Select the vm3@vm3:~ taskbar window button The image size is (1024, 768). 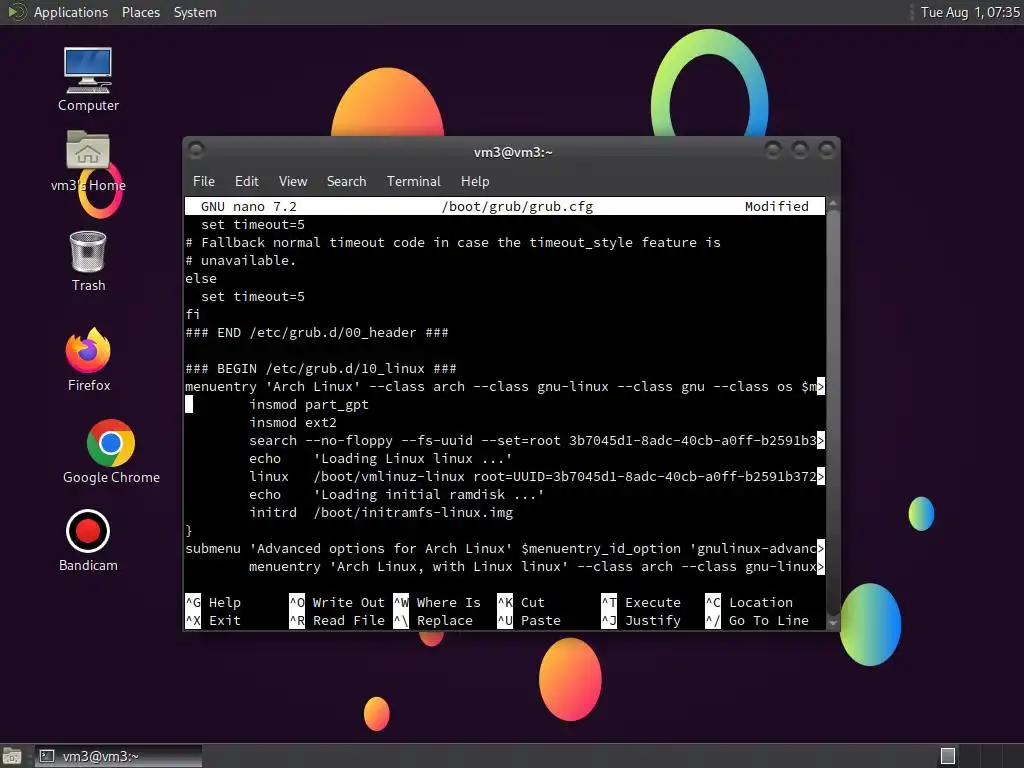pyautogui.click(x=118, y=756)
